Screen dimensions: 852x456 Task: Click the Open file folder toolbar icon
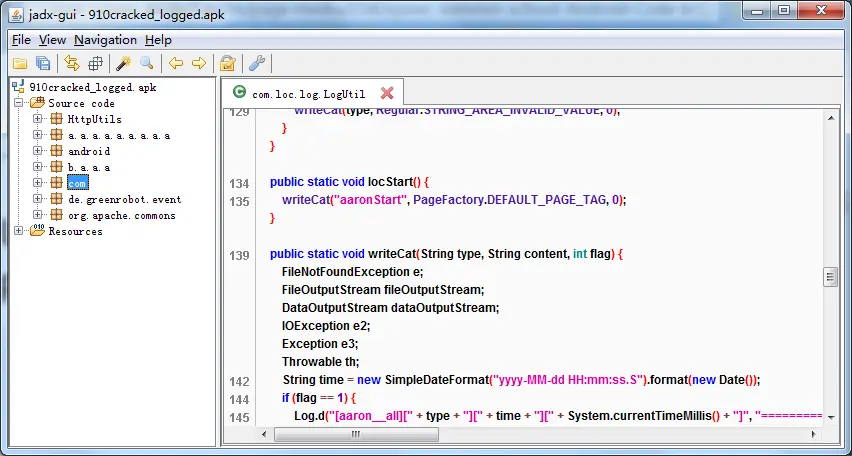click(20, 64)
